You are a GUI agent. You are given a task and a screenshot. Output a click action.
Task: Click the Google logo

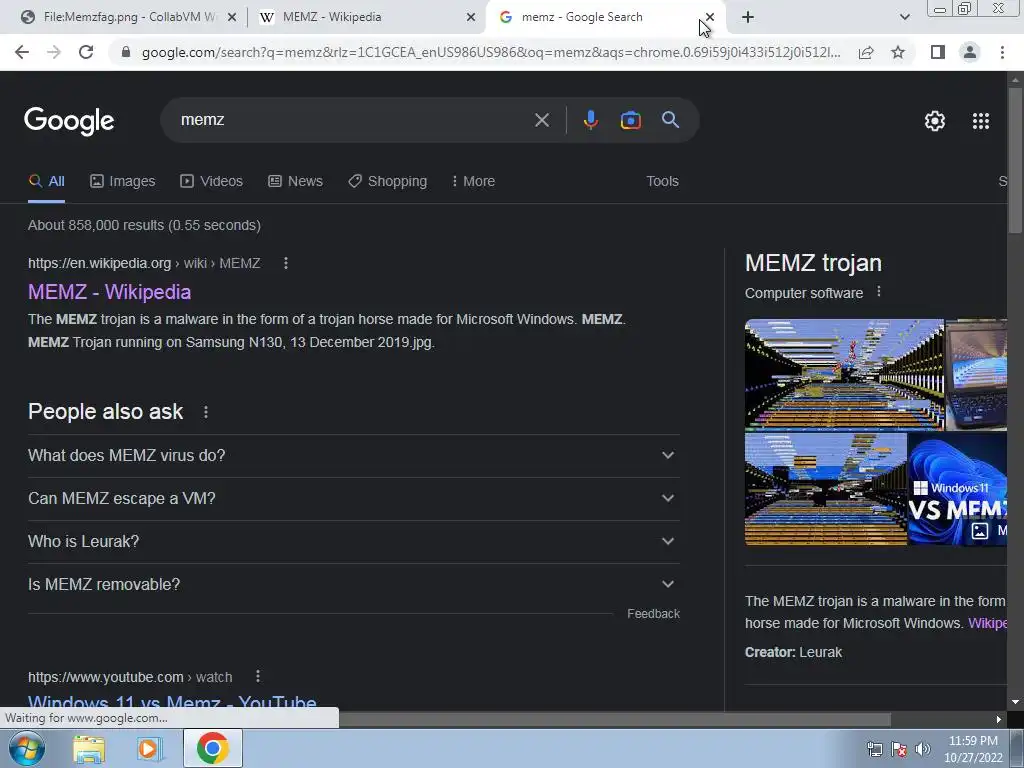click(69, 121)
